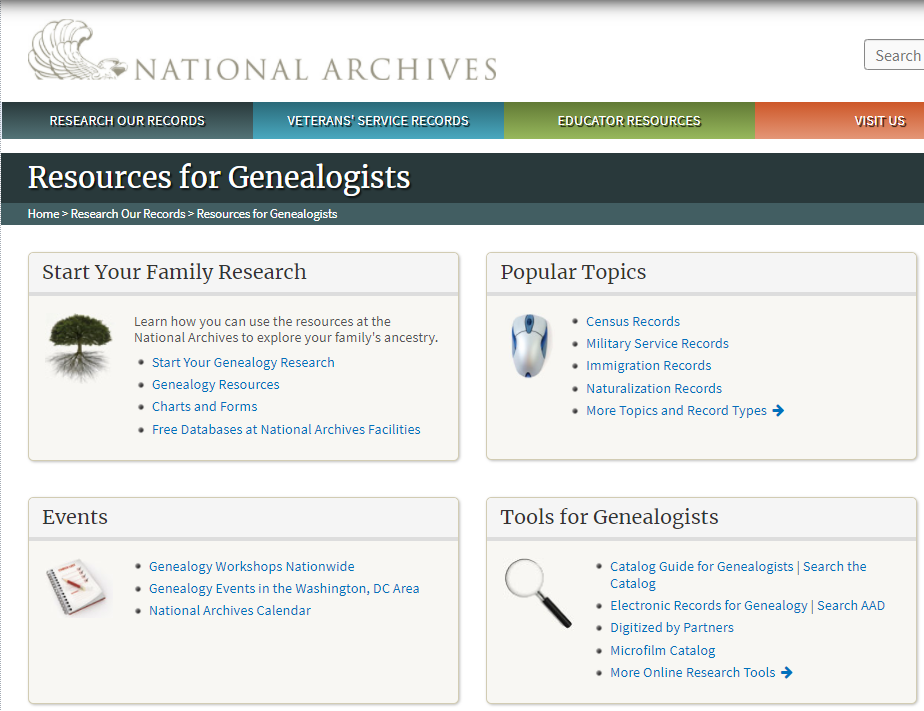924x711 pixels.
Task: Click arrow next to More Online Research Tools
Action: click(787, 673)
